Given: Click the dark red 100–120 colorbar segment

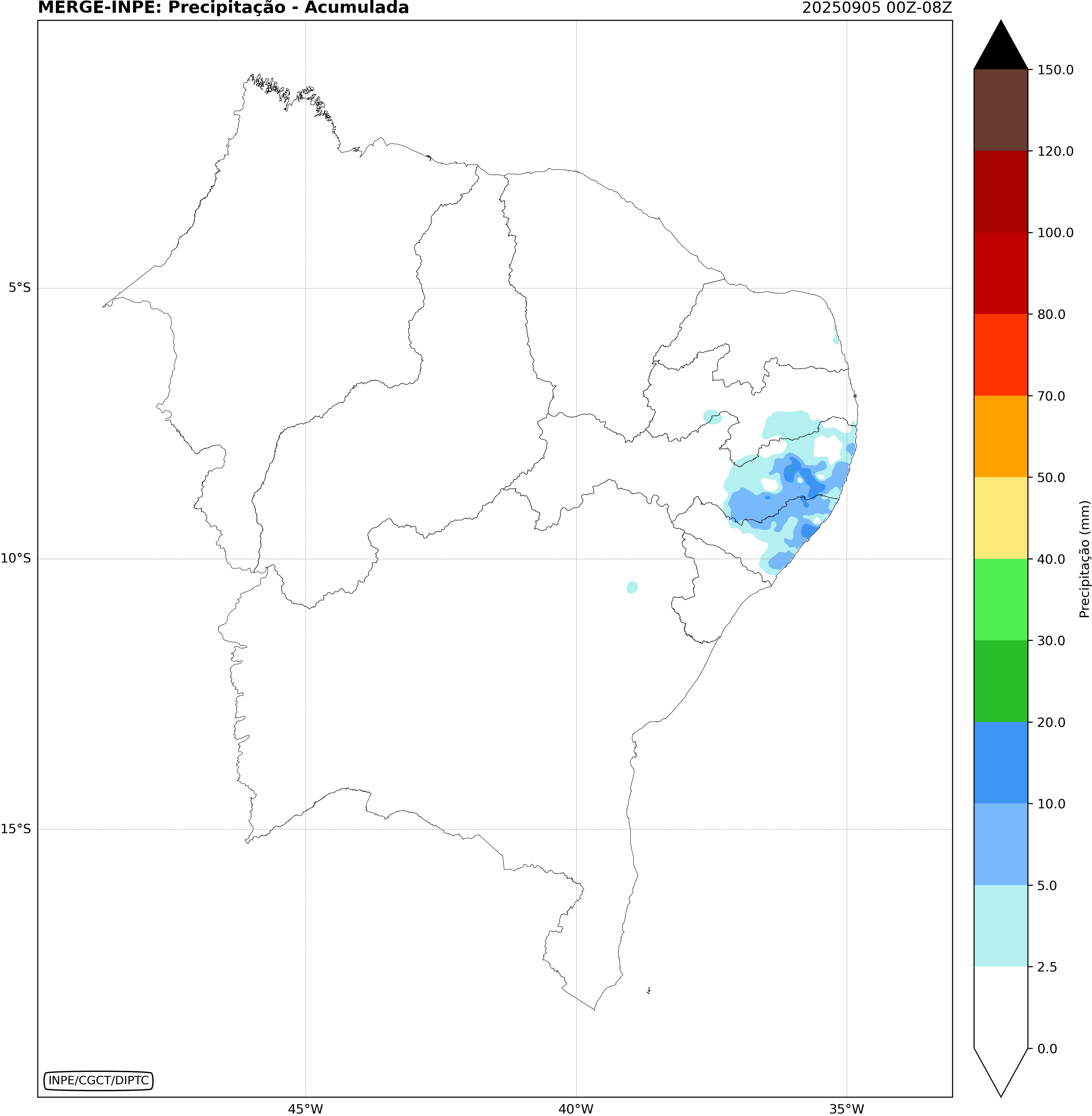Looking at the screenshot, I should 1000,191.
